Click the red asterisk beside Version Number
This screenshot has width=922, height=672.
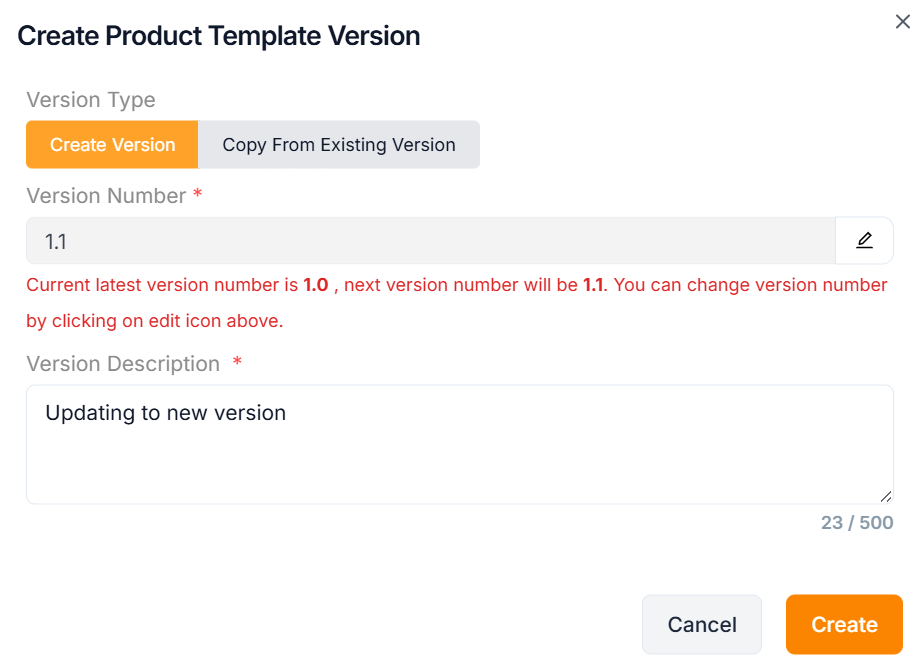[198, 195]
